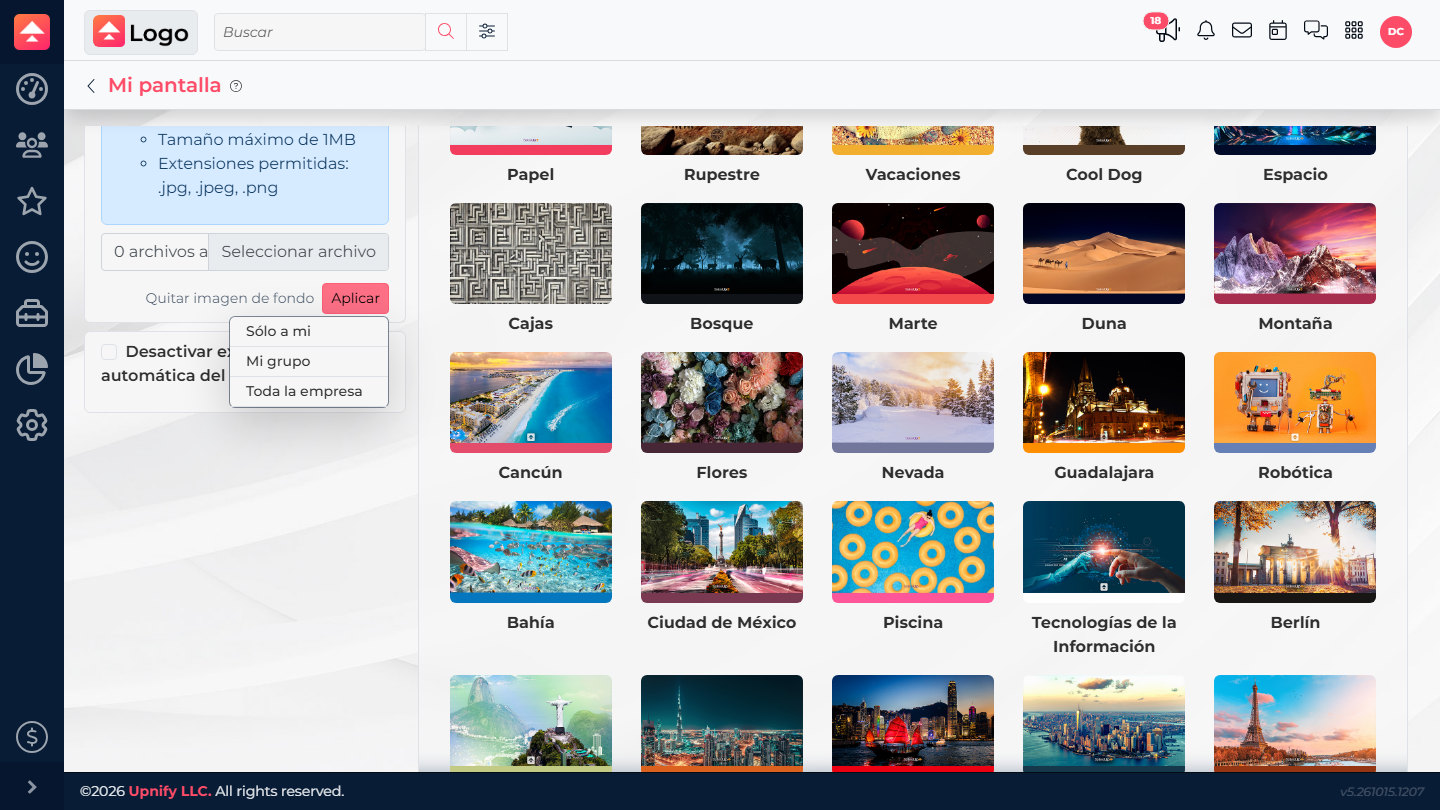Open the Upnify home icon in sidebar

[x=32, y=32]
